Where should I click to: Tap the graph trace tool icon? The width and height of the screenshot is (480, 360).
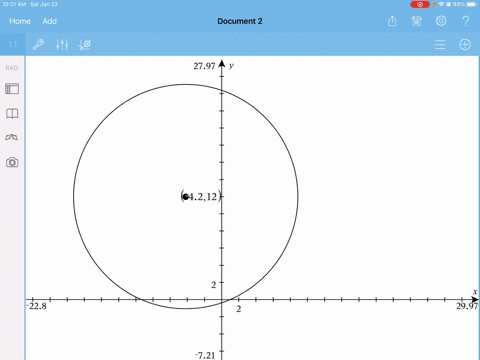point(85,44)
